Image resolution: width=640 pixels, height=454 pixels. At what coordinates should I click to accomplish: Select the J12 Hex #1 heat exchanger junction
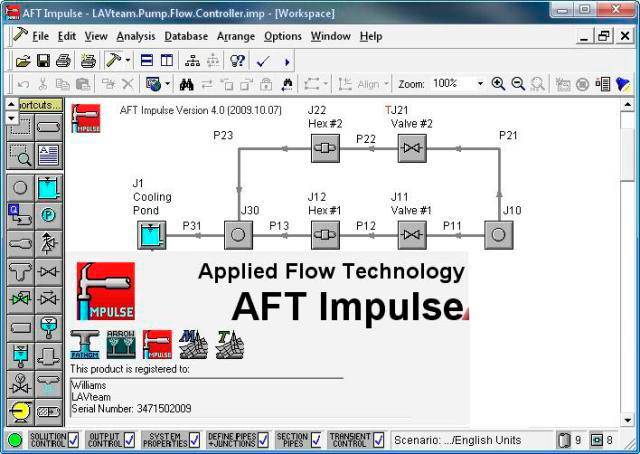click(324, 235)
